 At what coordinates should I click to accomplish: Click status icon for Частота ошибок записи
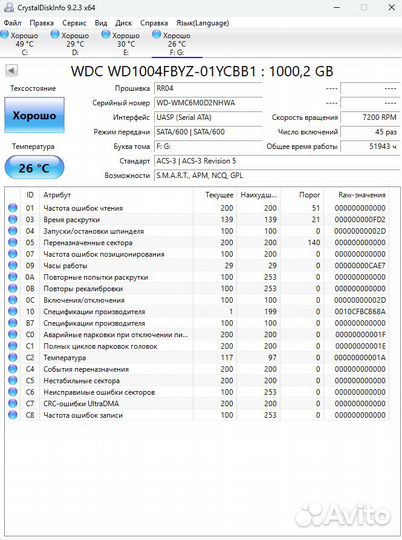13,415
